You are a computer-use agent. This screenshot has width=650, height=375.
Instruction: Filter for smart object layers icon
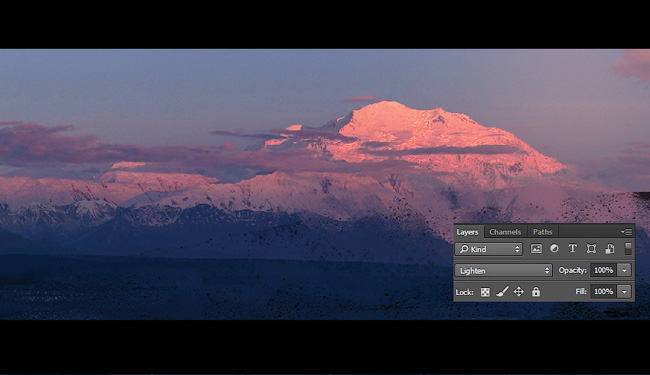point(610,249)
